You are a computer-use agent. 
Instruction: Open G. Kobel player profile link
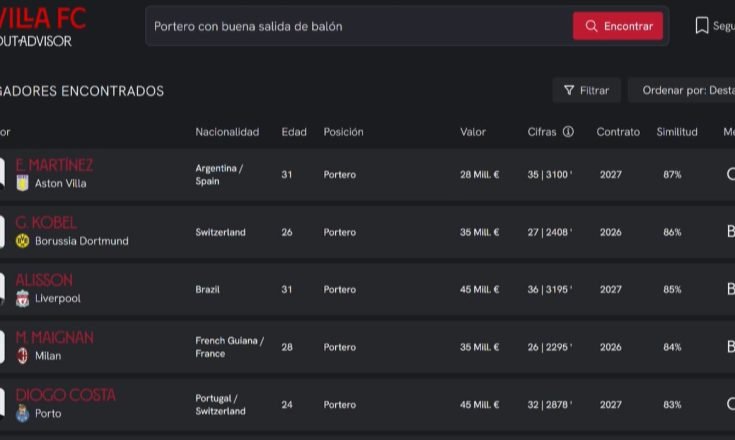click(46, 223)
